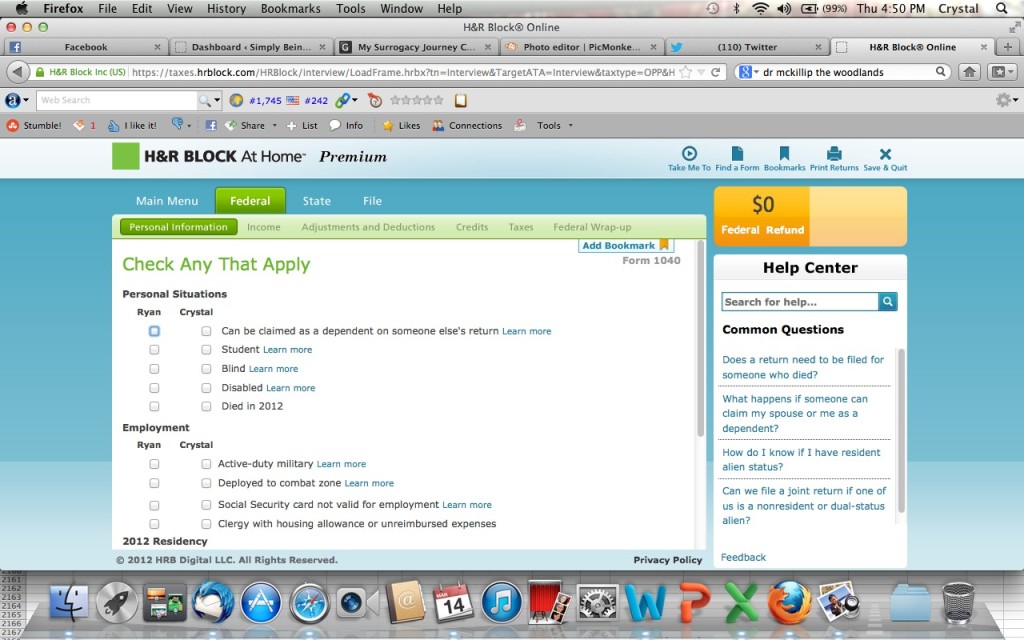
Task: Check Deployed to combat zone for Crystal
Action: (x=206, y=483)
